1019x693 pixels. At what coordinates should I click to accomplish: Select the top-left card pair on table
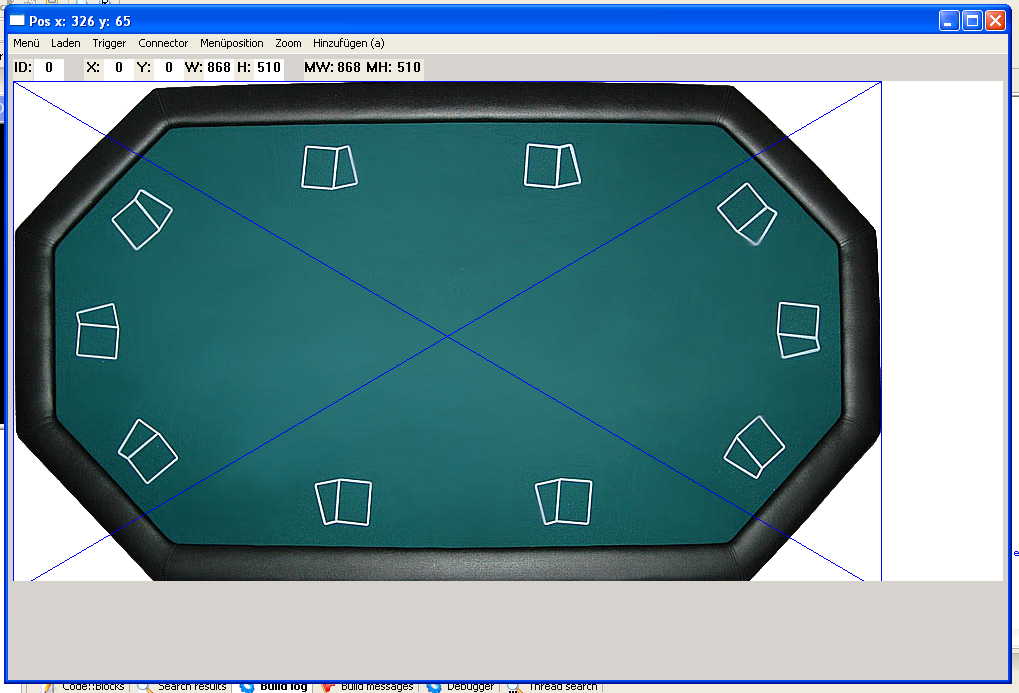pyautogui.click(x=329, y=167)
